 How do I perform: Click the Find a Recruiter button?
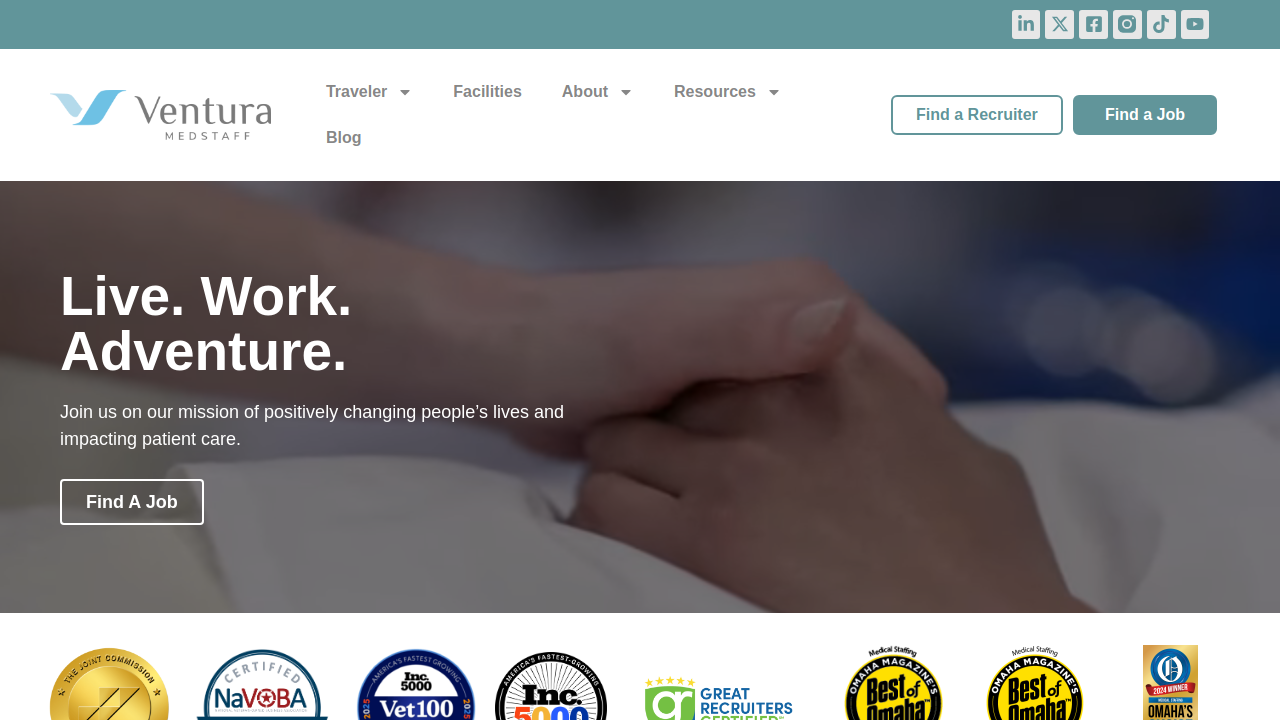977,115
